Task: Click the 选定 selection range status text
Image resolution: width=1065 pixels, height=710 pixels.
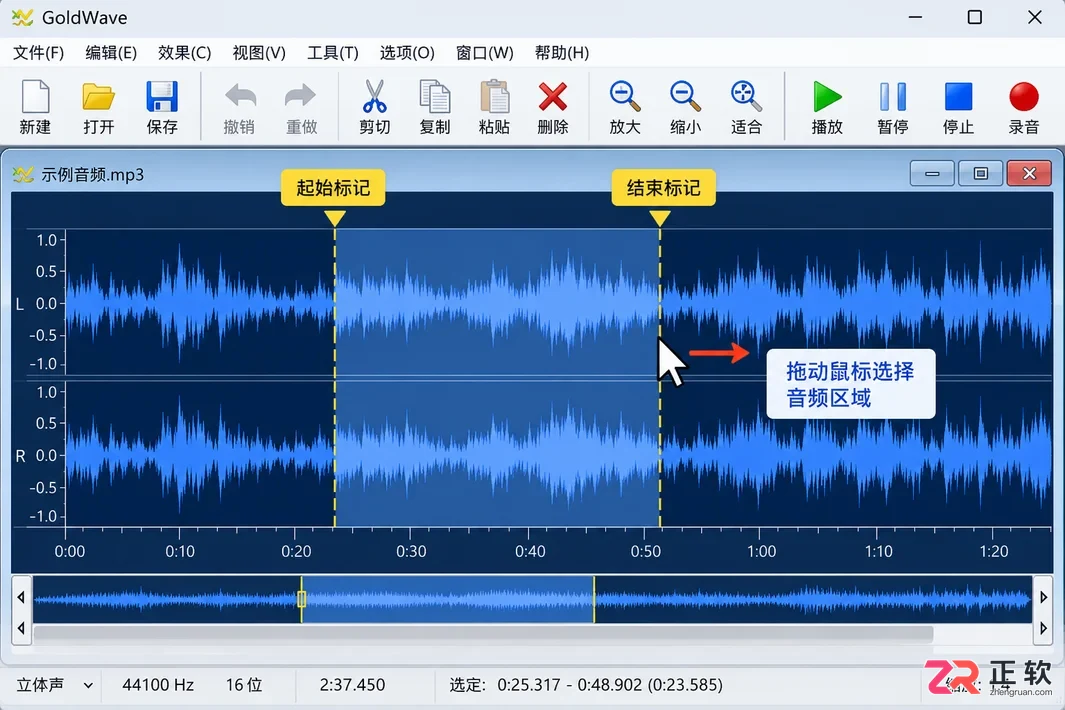Action: 585,685
